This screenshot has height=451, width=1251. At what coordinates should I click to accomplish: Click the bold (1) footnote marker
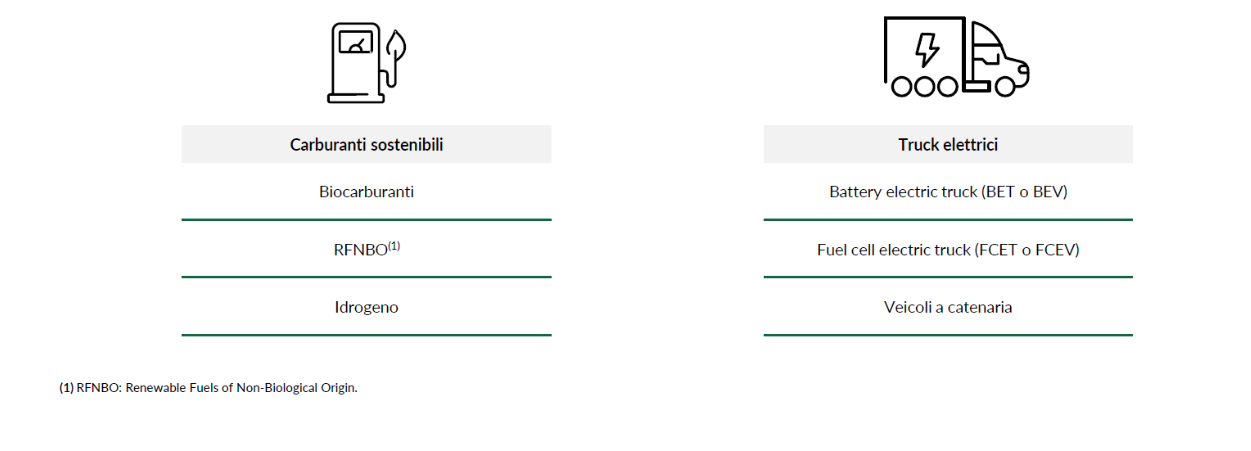point(66,387)
